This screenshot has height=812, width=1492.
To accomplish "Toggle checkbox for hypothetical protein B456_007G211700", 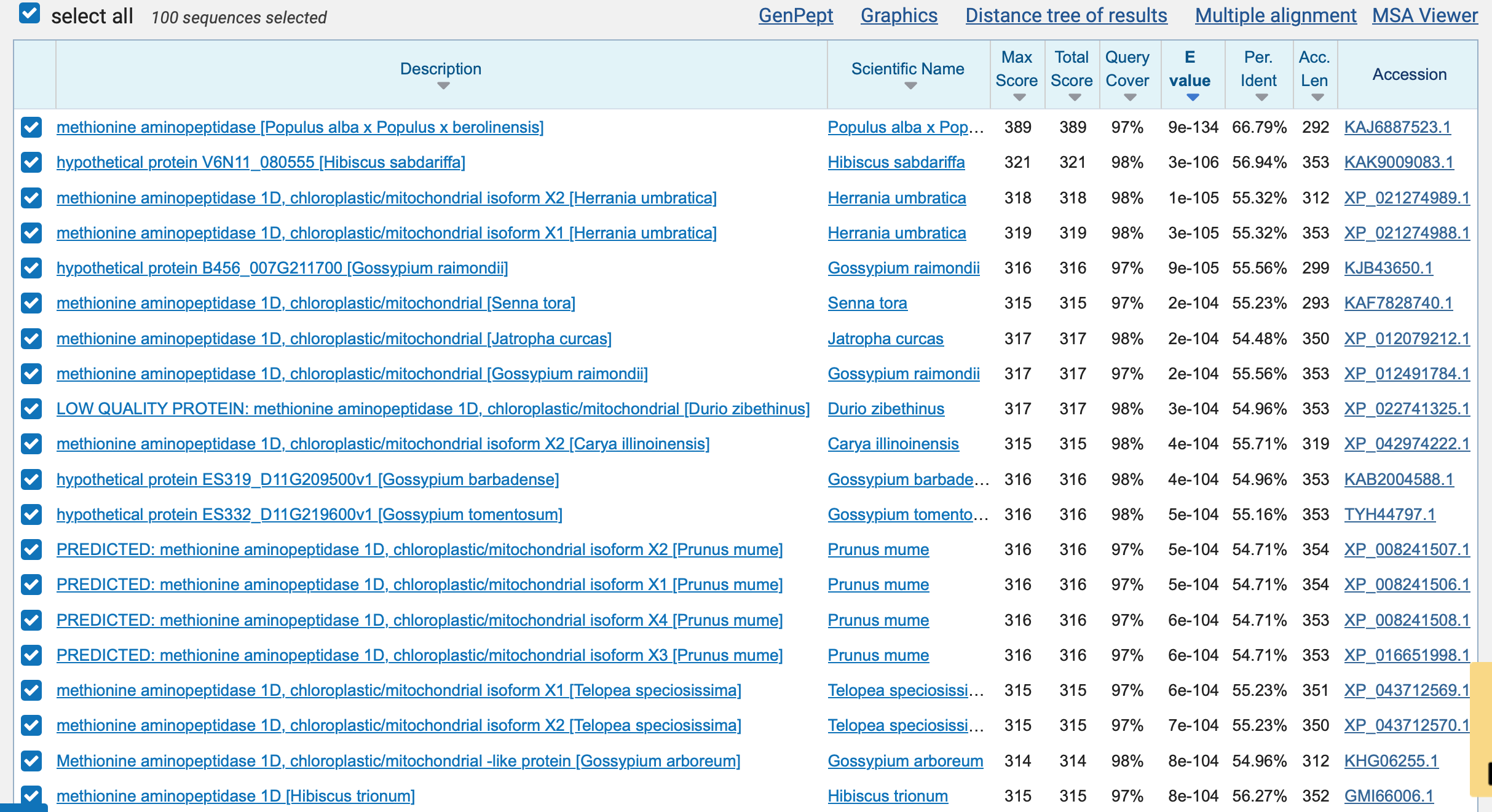I will [31, 268].
